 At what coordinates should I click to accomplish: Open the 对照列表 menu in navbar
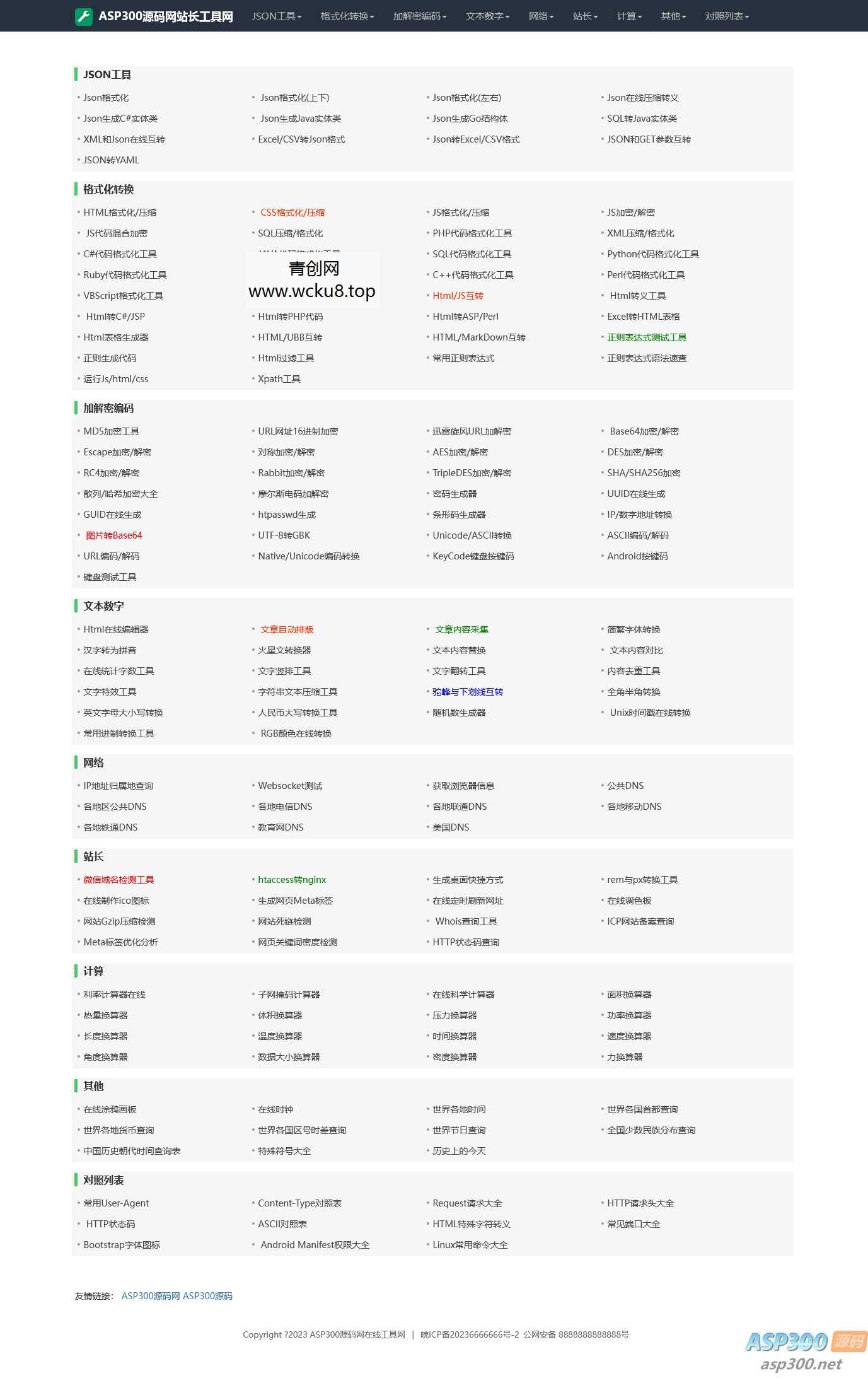[x=727, y=16]
